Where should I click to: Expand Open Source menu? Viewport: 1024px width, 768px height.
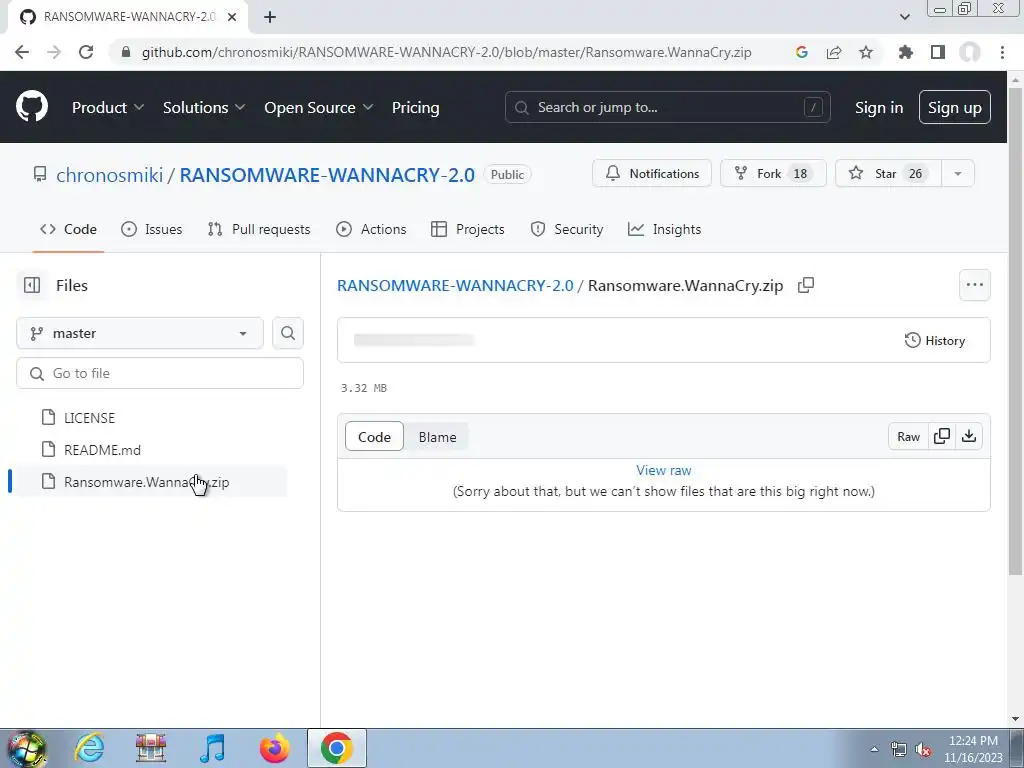point(319,107)
